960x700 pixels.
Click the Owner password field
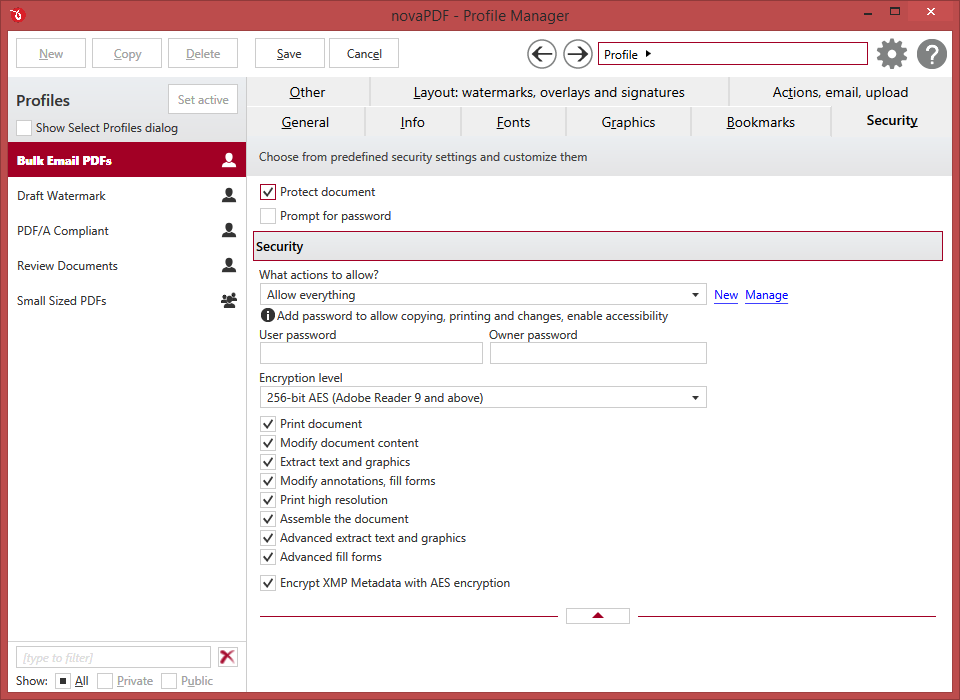[598, 353]
